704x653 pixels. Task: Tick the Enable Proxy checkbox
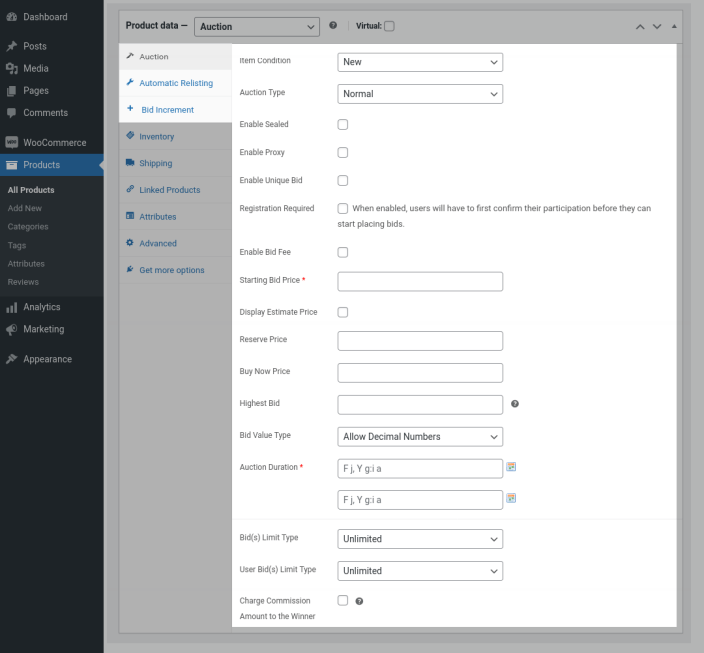tap(343, 153)
